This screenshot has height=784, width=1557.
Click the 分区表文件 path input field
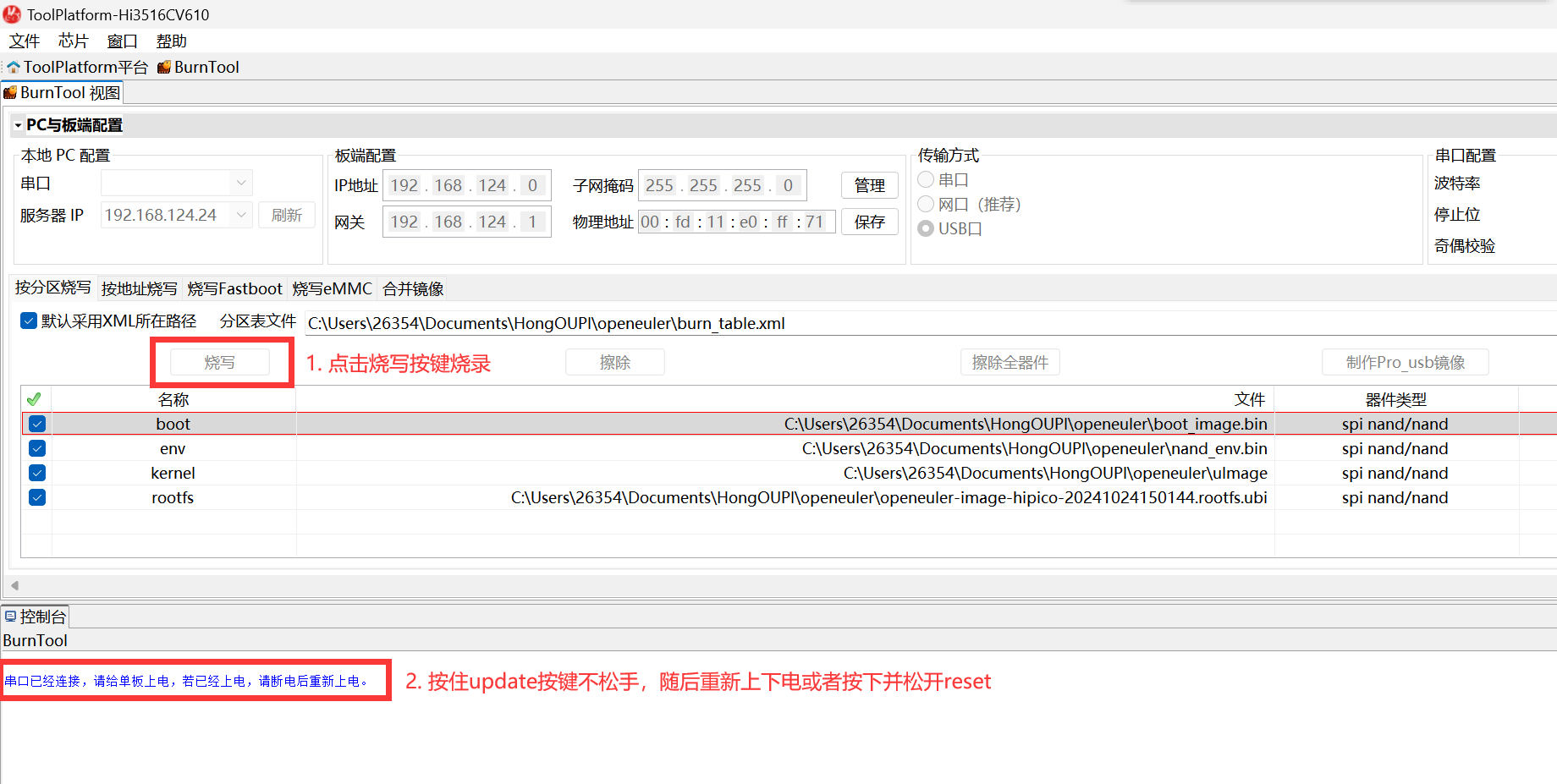click(x=846, y=323)
